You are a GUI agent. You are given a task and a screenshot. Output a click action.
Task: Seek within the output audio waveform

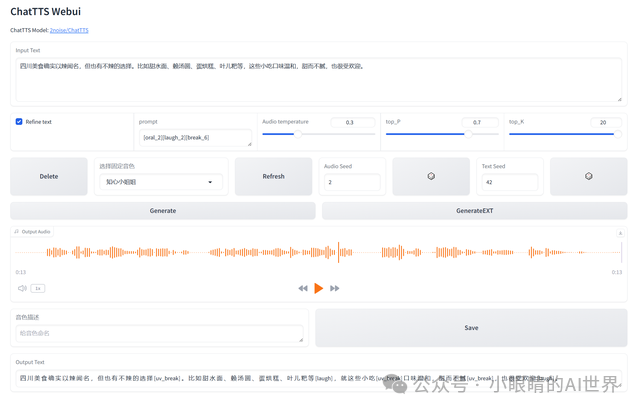[318, 252]
